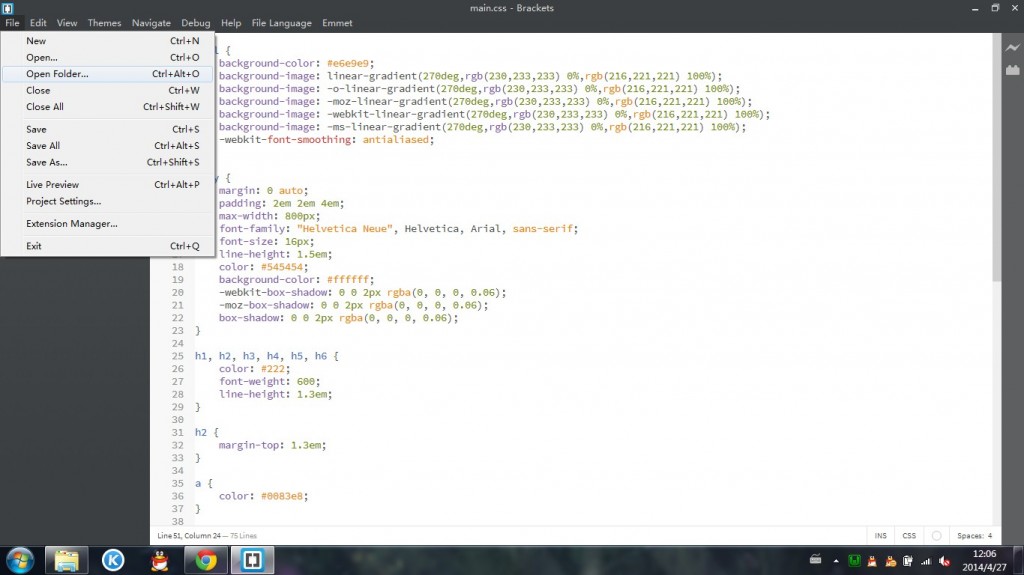Open the QQ penguin taskbar icon

pos(159,561)
